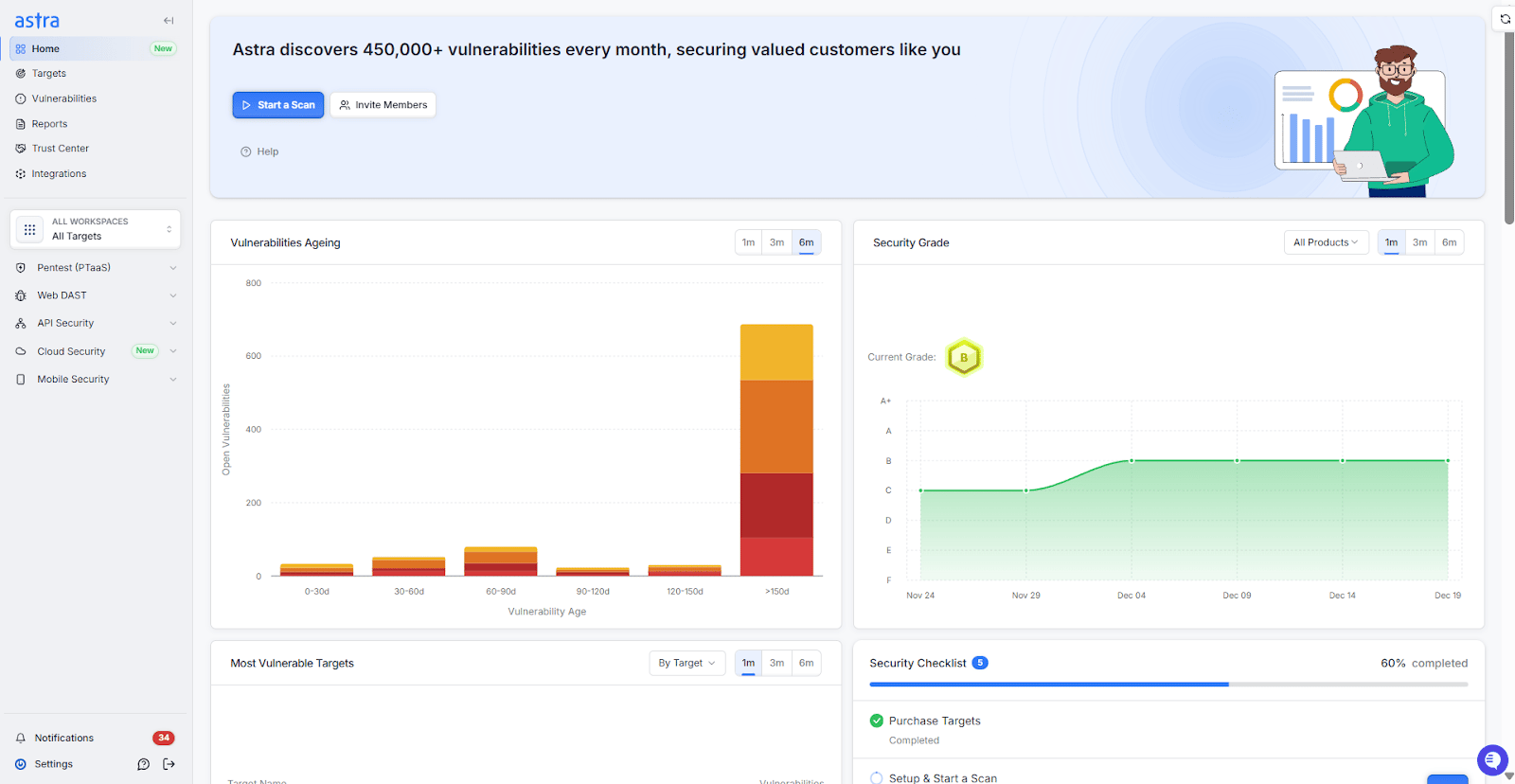Click the Integrations icon
This screenshot has height=784, width=1515.
coord(21,174)
